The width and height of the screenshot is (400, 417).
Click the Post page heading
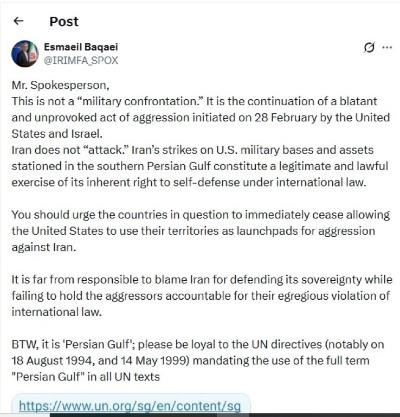pos(64,22)
